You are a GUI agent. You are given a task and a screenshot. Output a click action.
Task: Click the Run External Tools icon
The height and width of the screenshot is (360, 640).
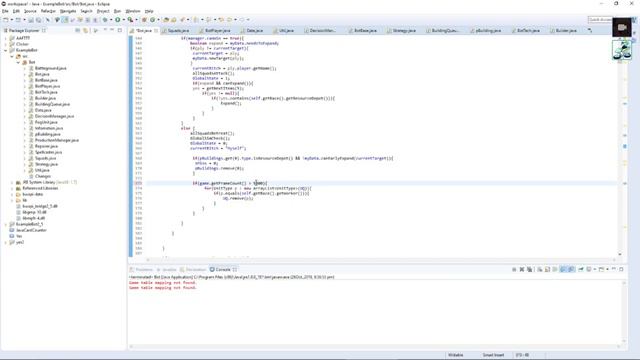(x=130, y=20)
